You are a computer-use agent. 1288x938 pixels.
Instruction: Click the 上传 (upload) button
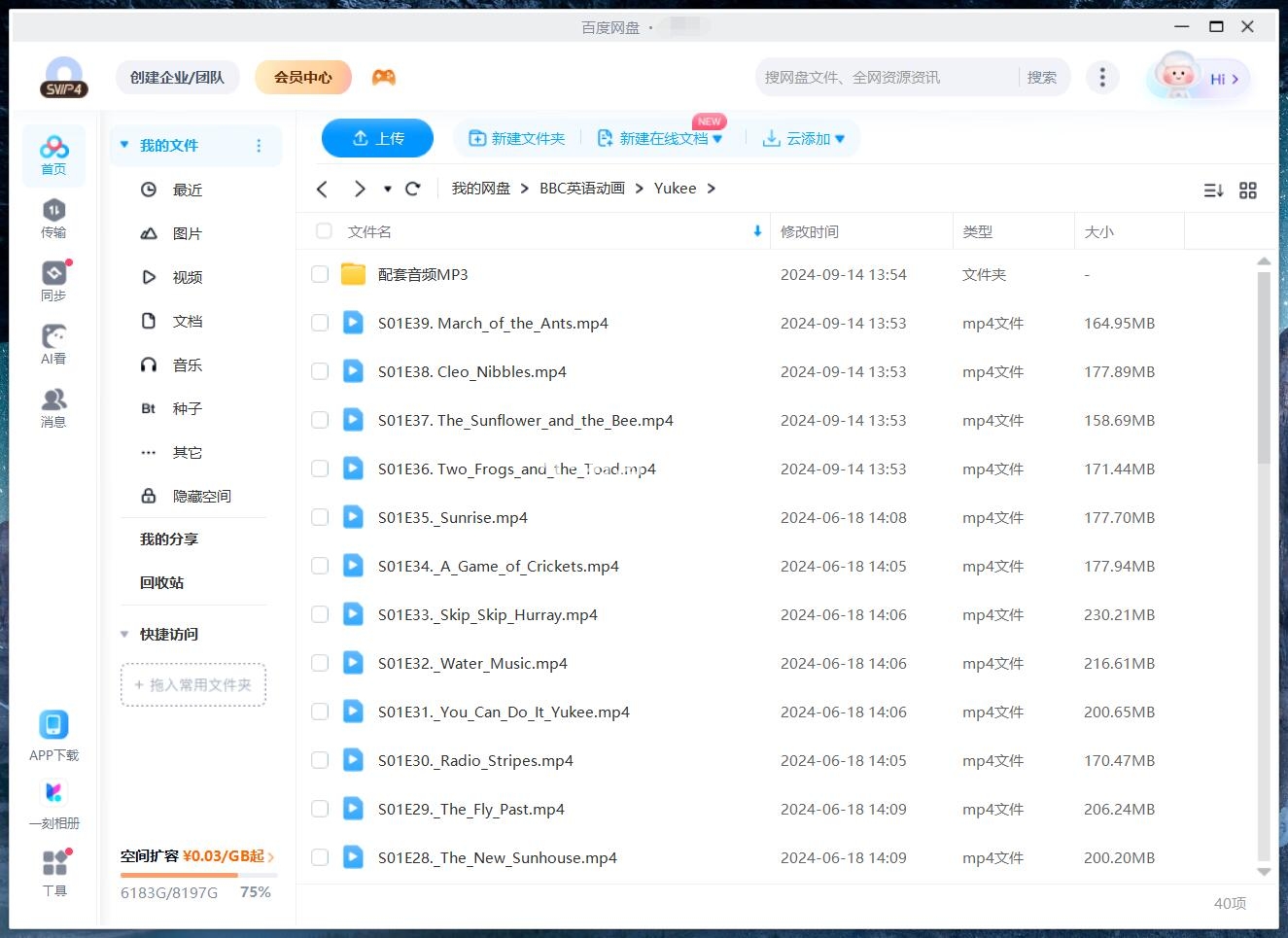coord(377,138)
